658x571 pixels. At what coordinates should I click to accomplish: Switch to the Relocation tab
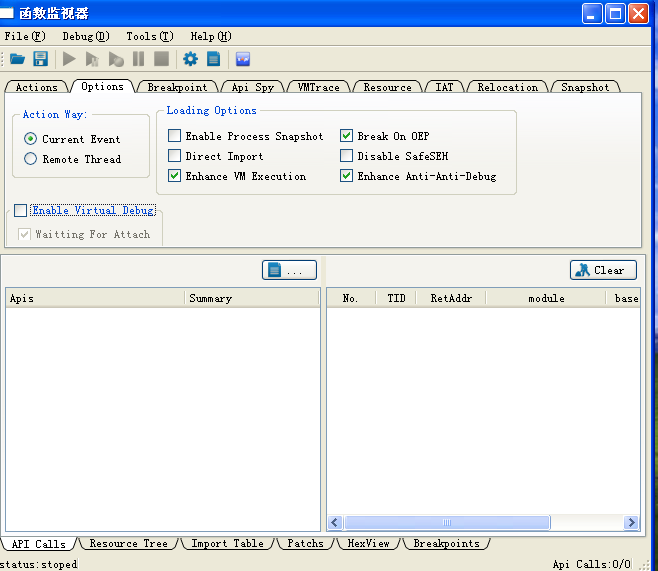tap(507, 87)
